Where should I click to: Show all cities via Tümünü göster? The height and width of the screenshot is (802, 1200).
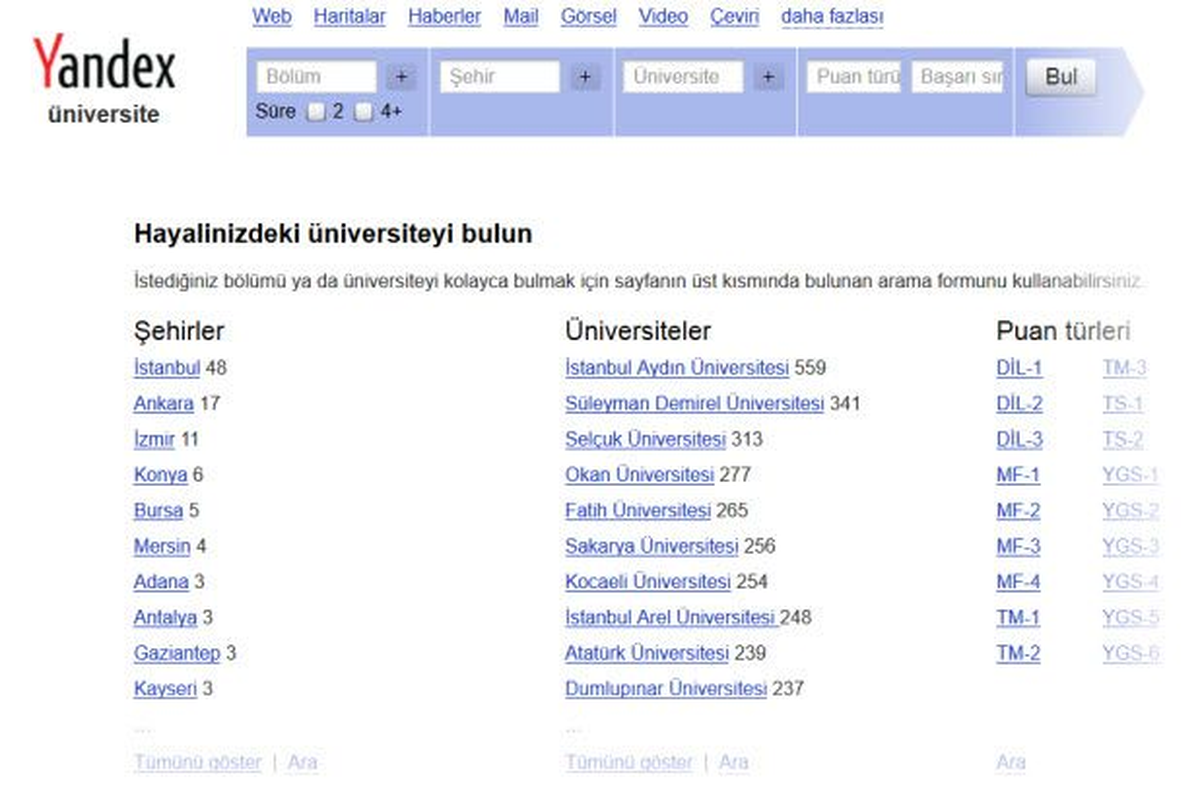[198, 762]
